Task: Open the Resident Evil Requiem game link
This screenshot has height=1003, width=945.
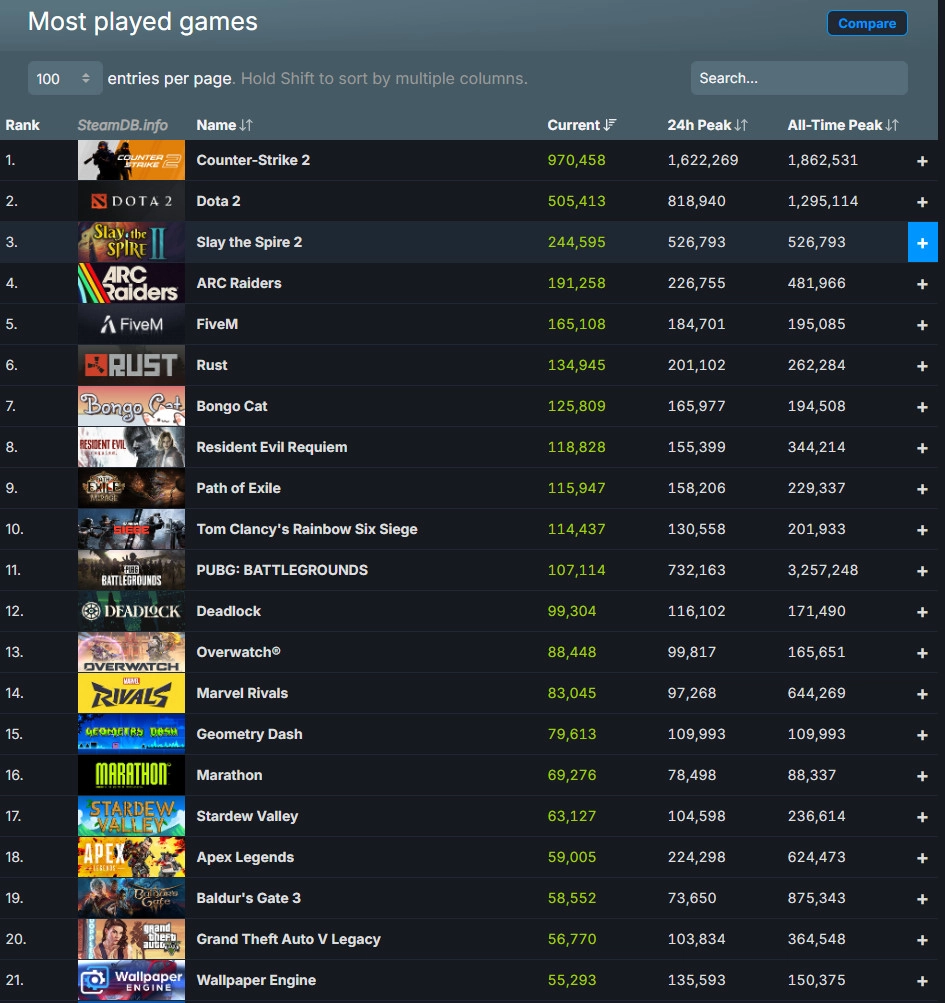Action: (x=272, y=447)
